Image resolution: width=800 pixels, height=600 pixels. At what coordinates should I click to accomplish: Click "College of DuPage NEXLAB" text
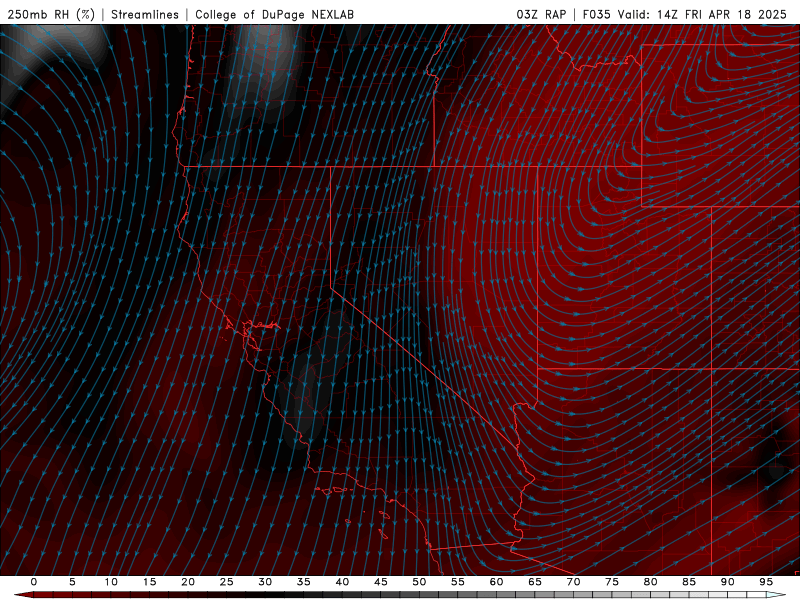tap(274, 15)
